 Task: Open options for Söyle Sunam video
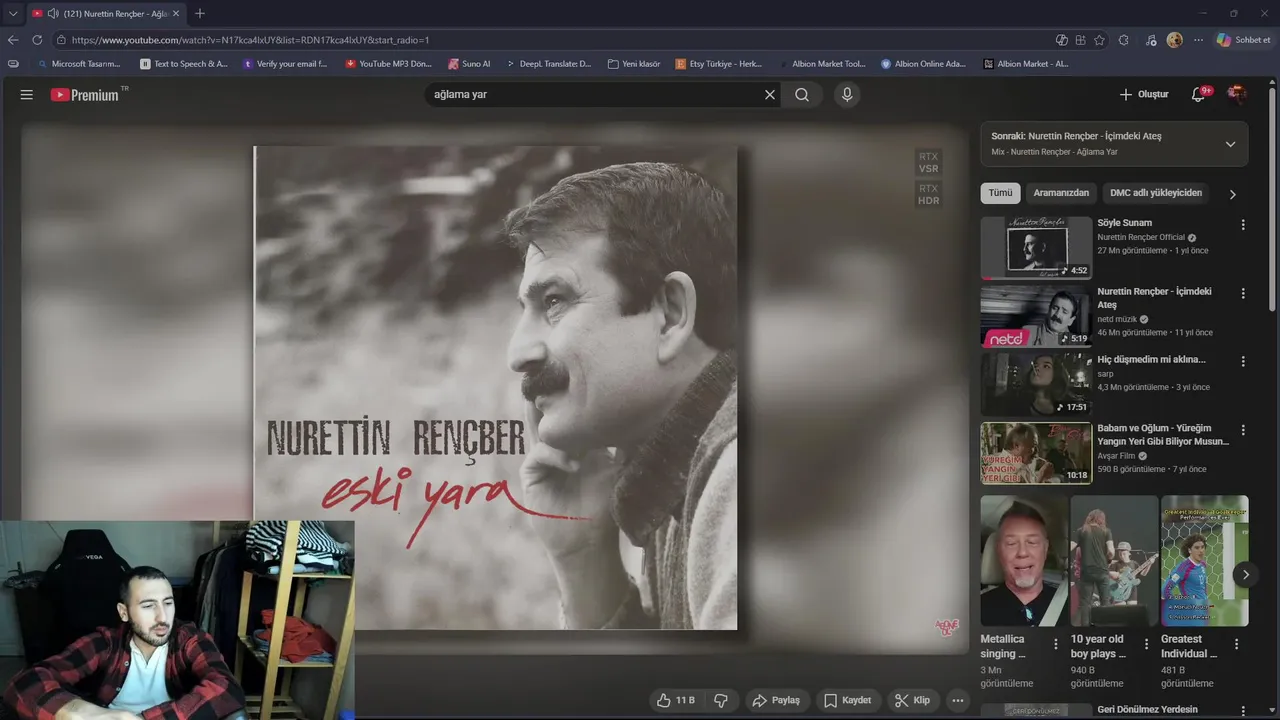tap(1243, 225)
